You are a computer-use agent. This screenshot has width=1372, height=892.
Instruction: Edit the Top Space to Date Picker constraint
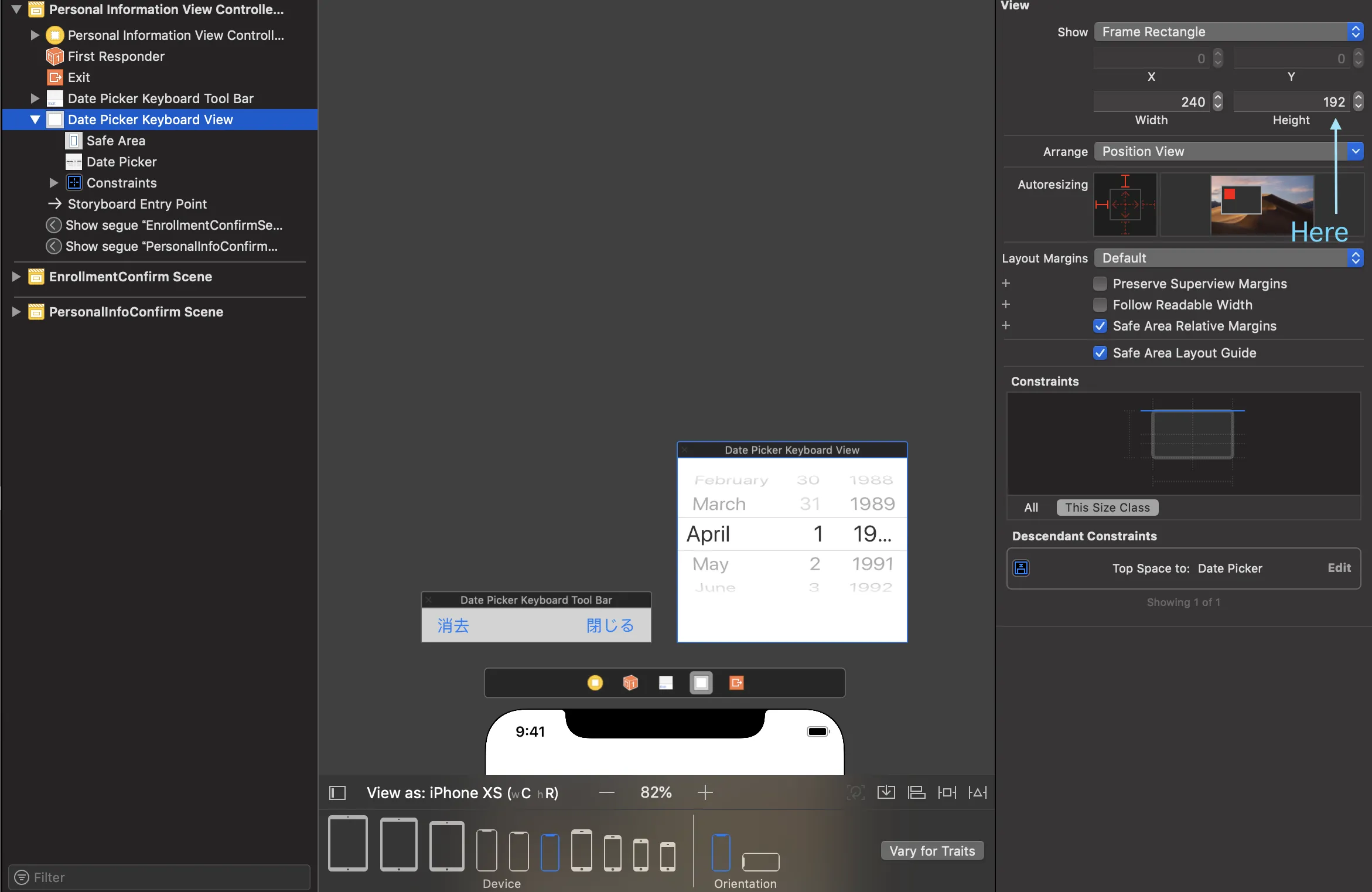[1339, 568]
